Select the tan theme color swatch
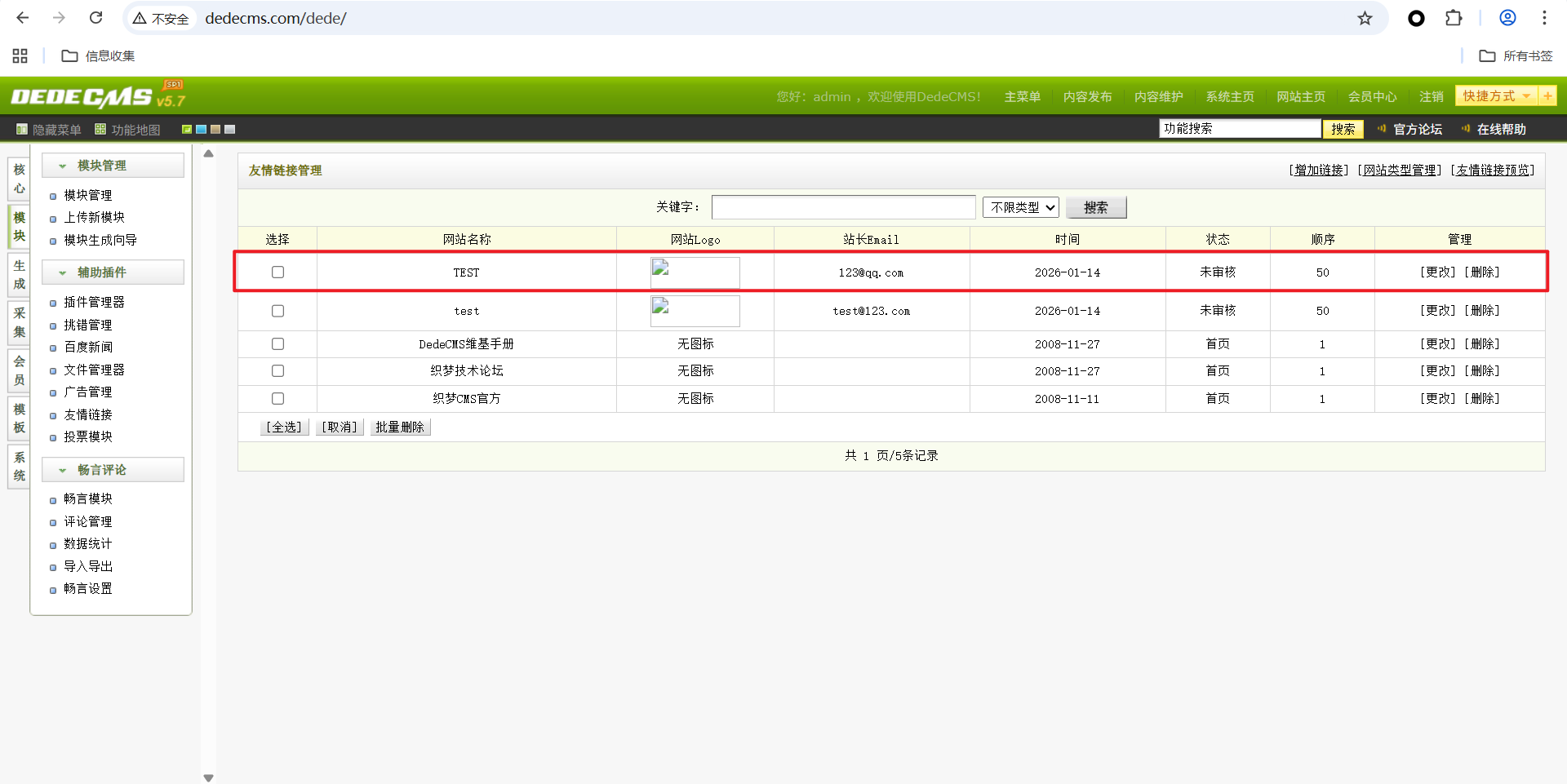This screenshot has width=1567, height=784. click(215, 129)
